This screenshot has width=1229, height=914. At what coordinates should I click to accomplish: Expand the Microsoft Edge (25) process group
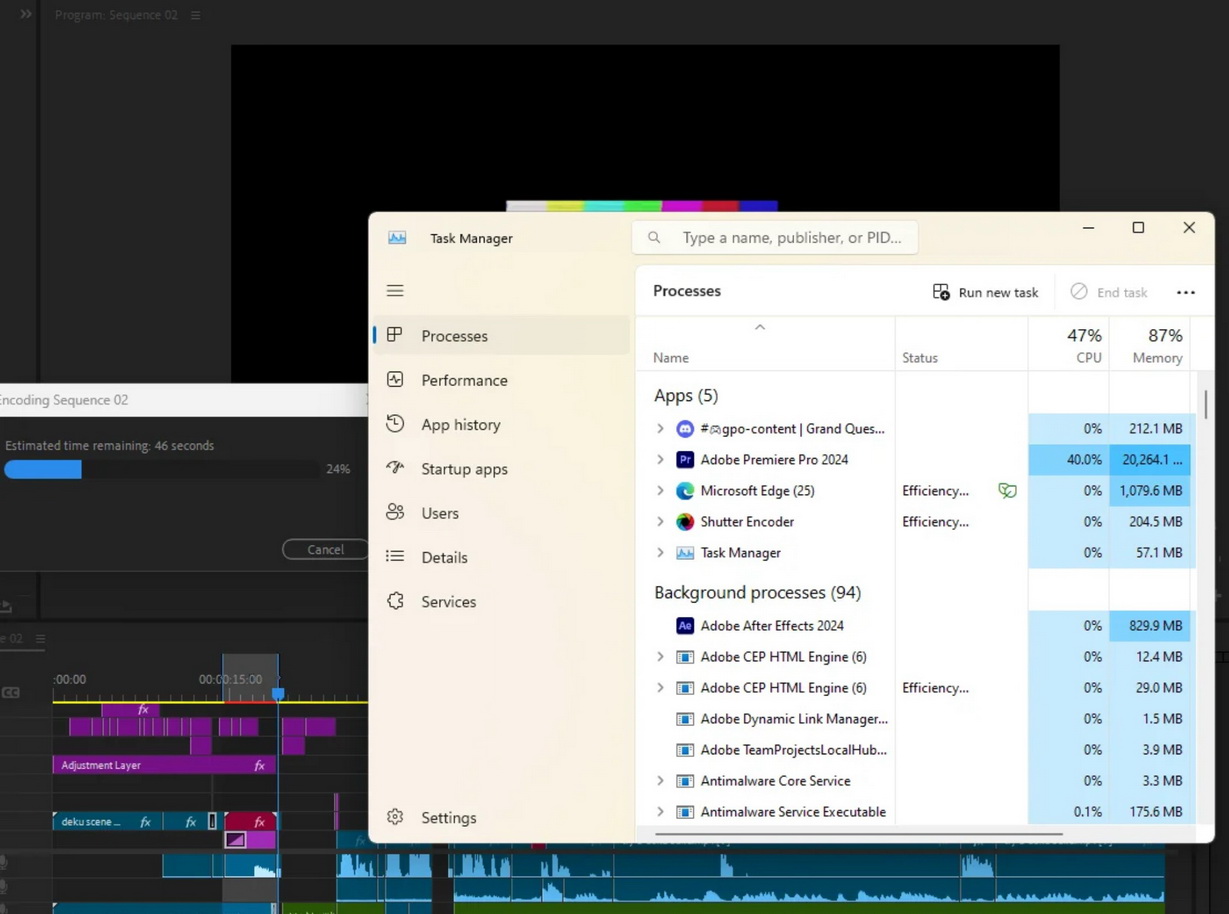tap(660, 491)
